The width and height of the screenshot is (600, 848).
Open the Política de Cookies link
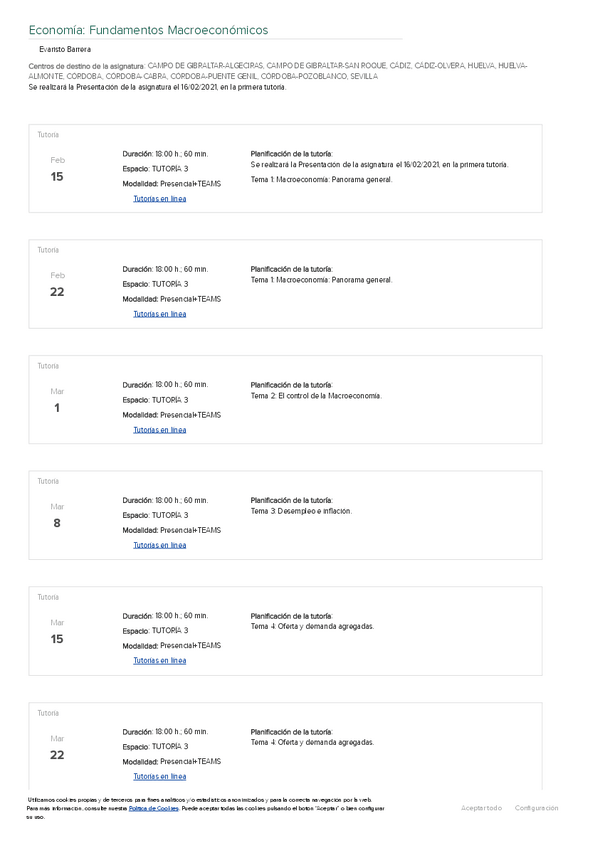(153, 808)
